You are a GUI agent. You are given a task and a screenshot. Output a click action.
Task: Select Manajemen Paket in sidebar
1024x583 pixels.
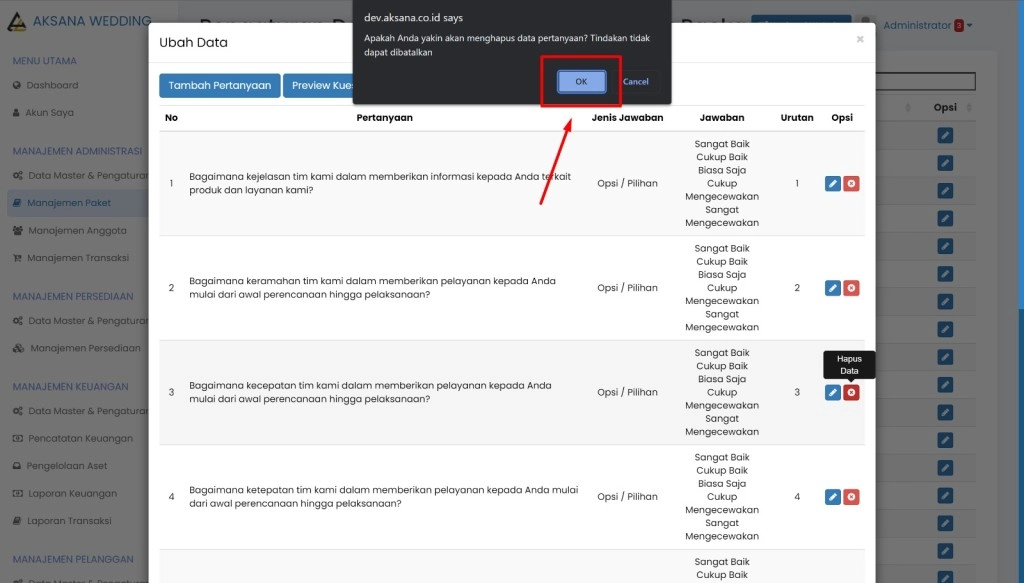(69, 203)
